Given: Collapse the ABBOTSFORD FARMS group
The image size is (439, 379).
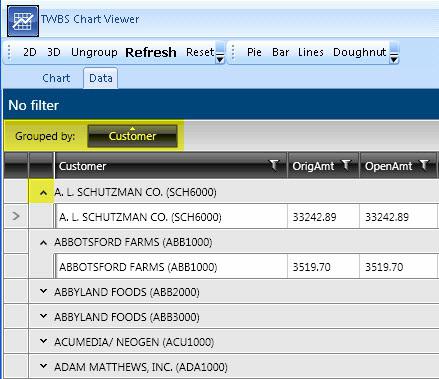Looking at the screenshot, I should click(43, 243).
